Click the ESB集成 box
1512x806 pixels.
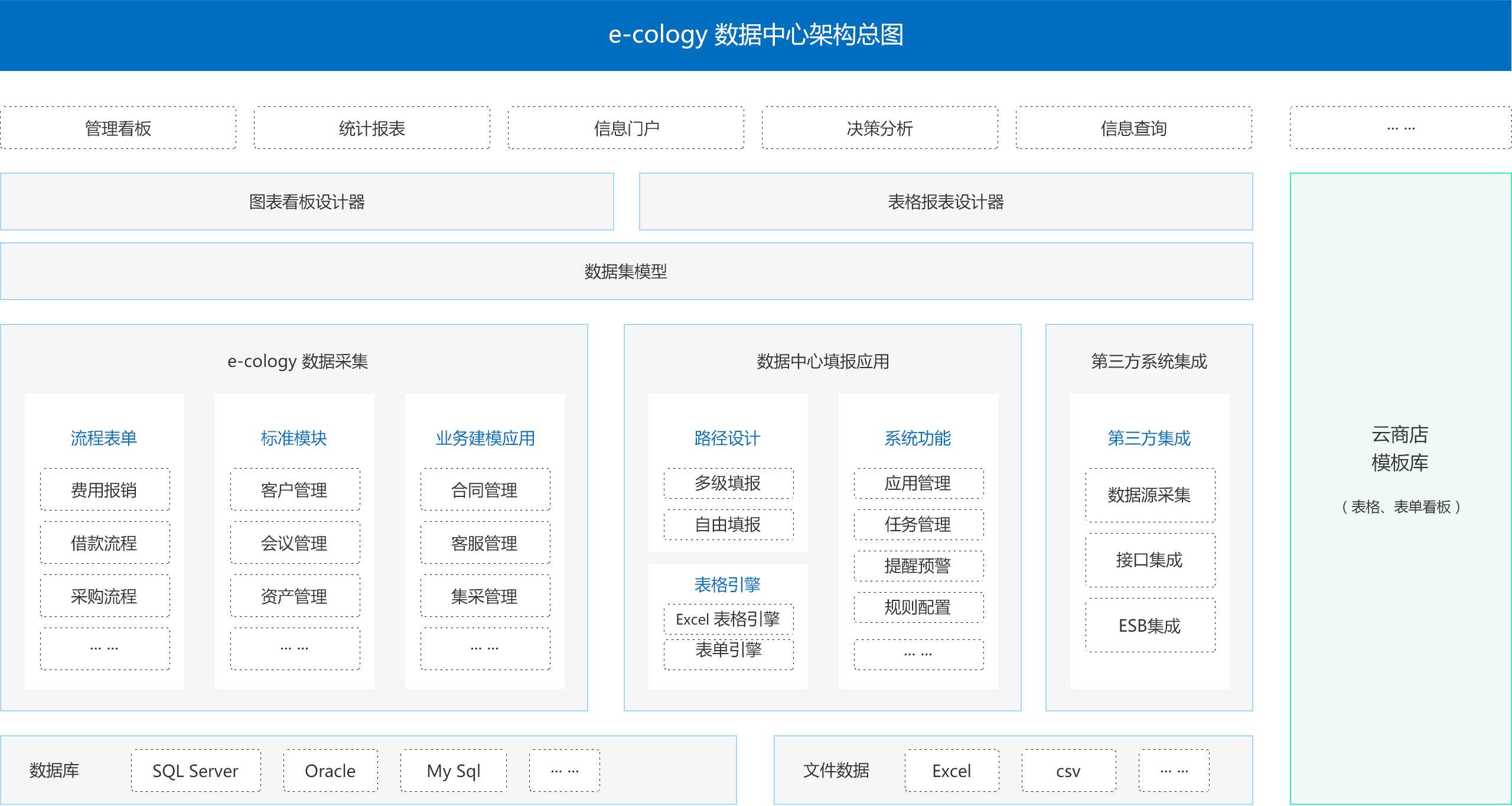(1150, 625)
